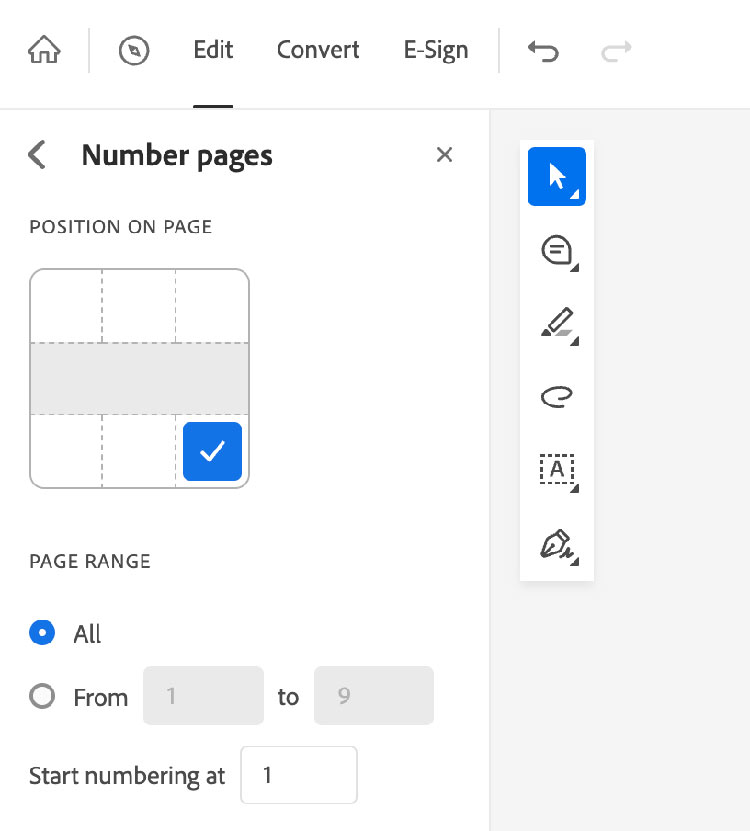Select the Add comment tool
The image size is (750, 831).
(x=557, y=250)
